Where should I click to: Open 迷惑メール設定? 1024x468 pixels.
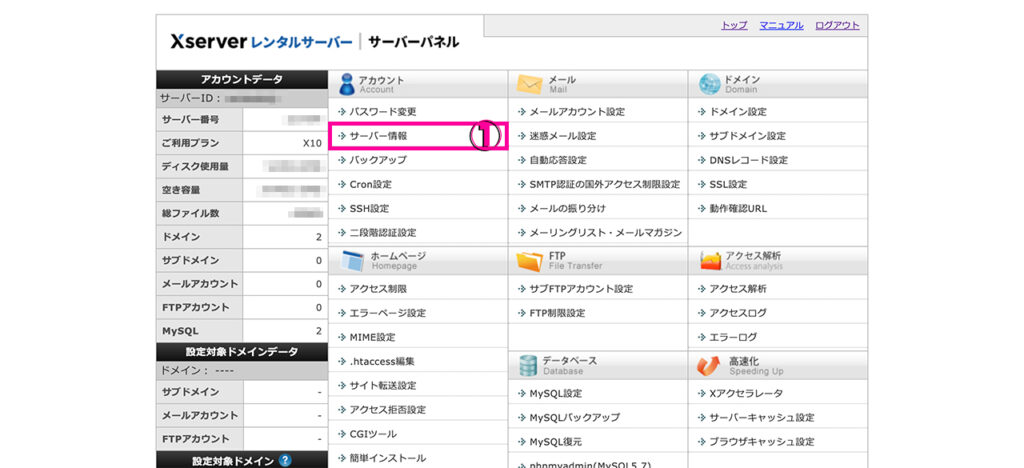click(562, 136)
